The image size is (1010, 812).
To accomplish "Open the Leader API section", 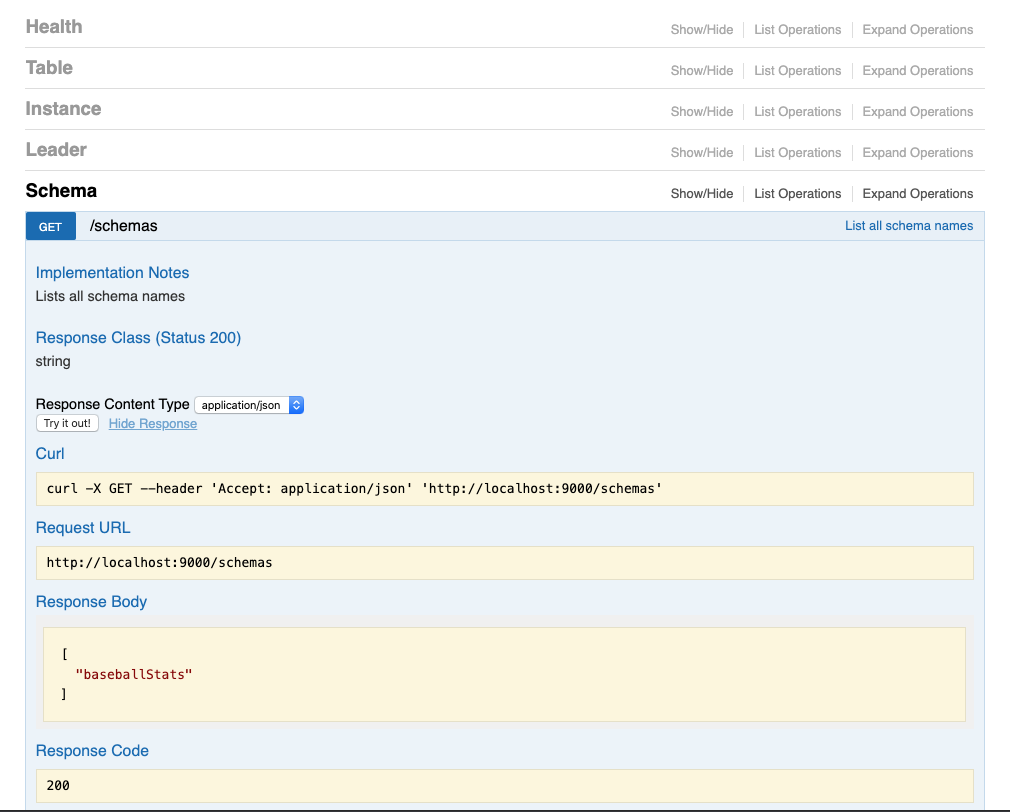I will pos(56,150).
